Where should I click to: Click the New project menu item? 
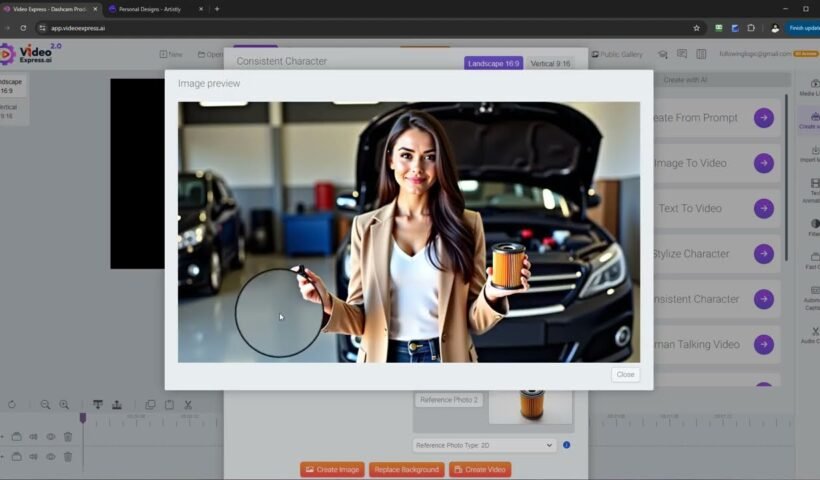[171, 54]
